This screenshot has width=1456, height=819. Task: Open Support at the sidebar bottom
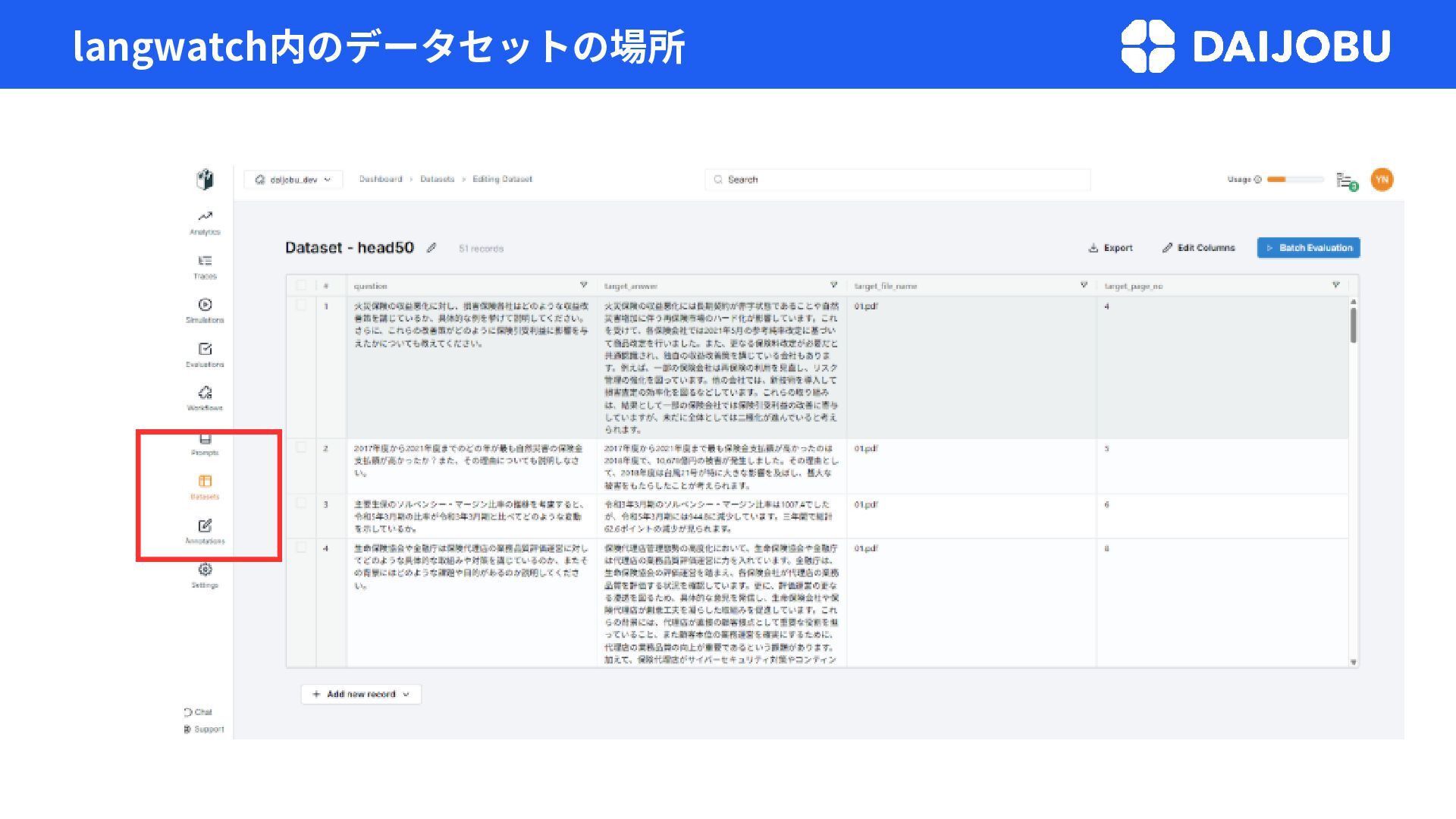click(x=204, y=729)
